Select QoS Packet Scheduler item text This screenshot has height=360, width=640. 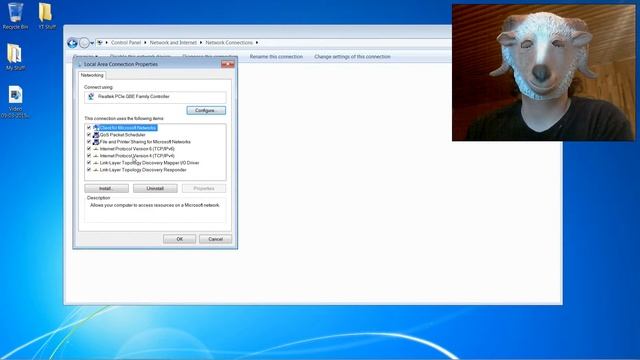(x=122, y=135)
